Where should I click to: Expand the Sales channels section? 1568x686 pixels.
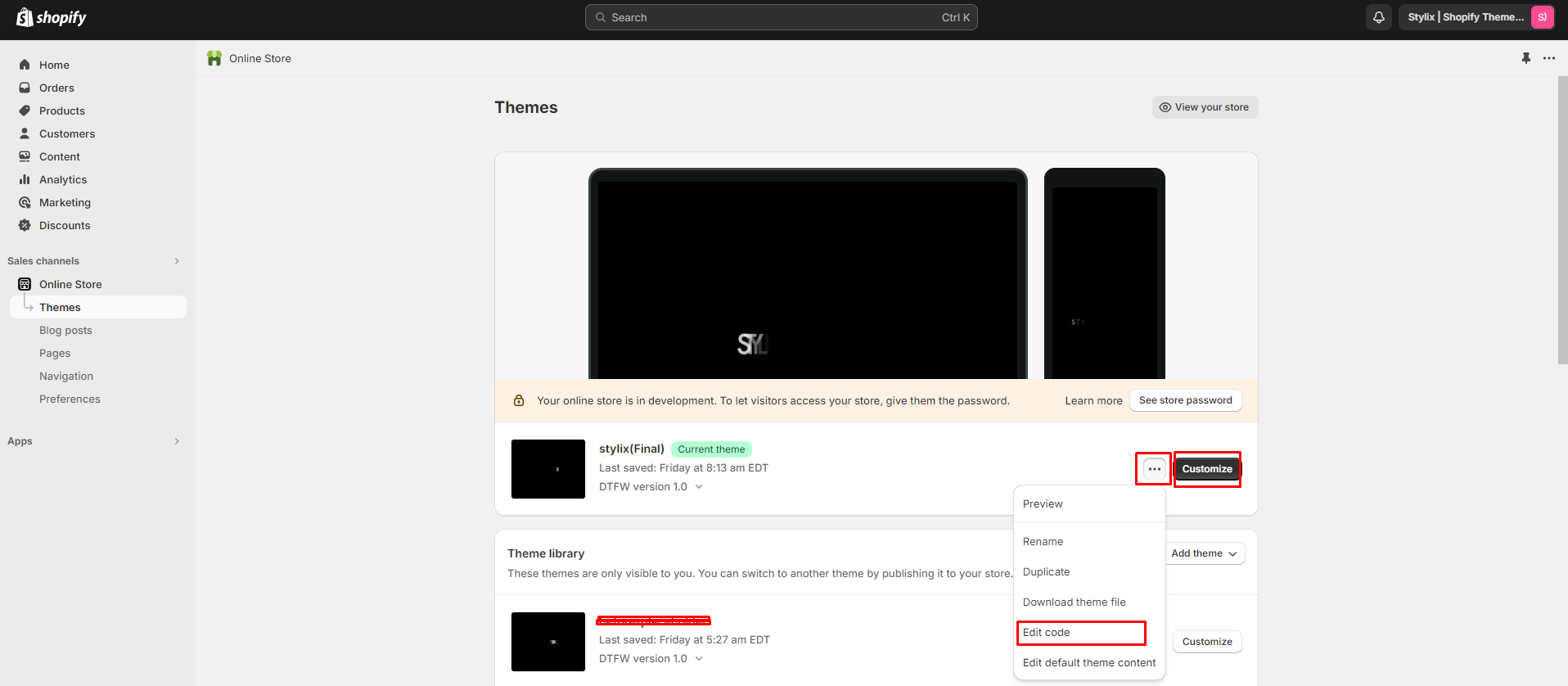tap(177, 261)
